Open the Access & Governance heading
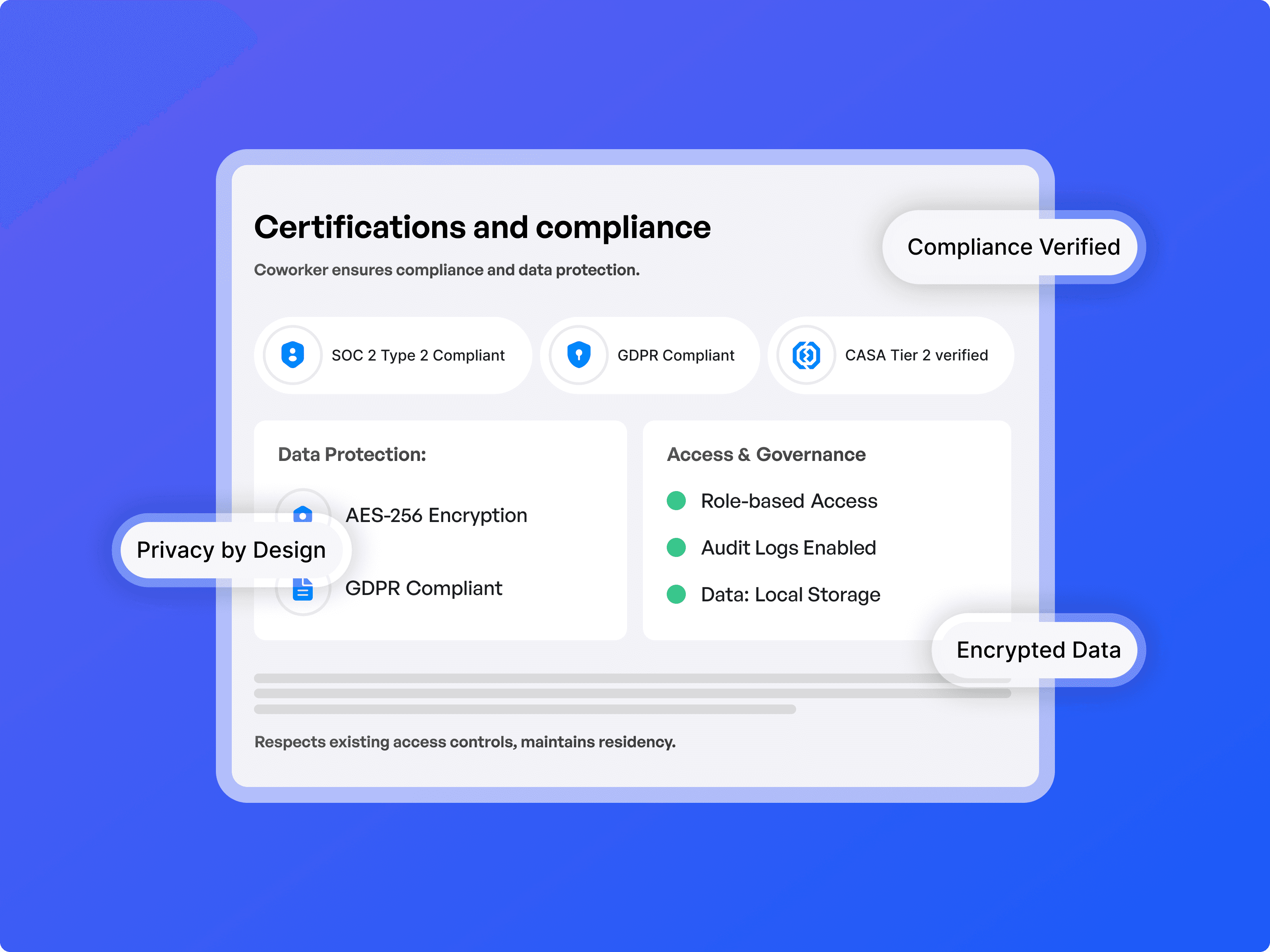Viewport: 1270px width, 952px height. pyautogui.click(x=766, y=455)
